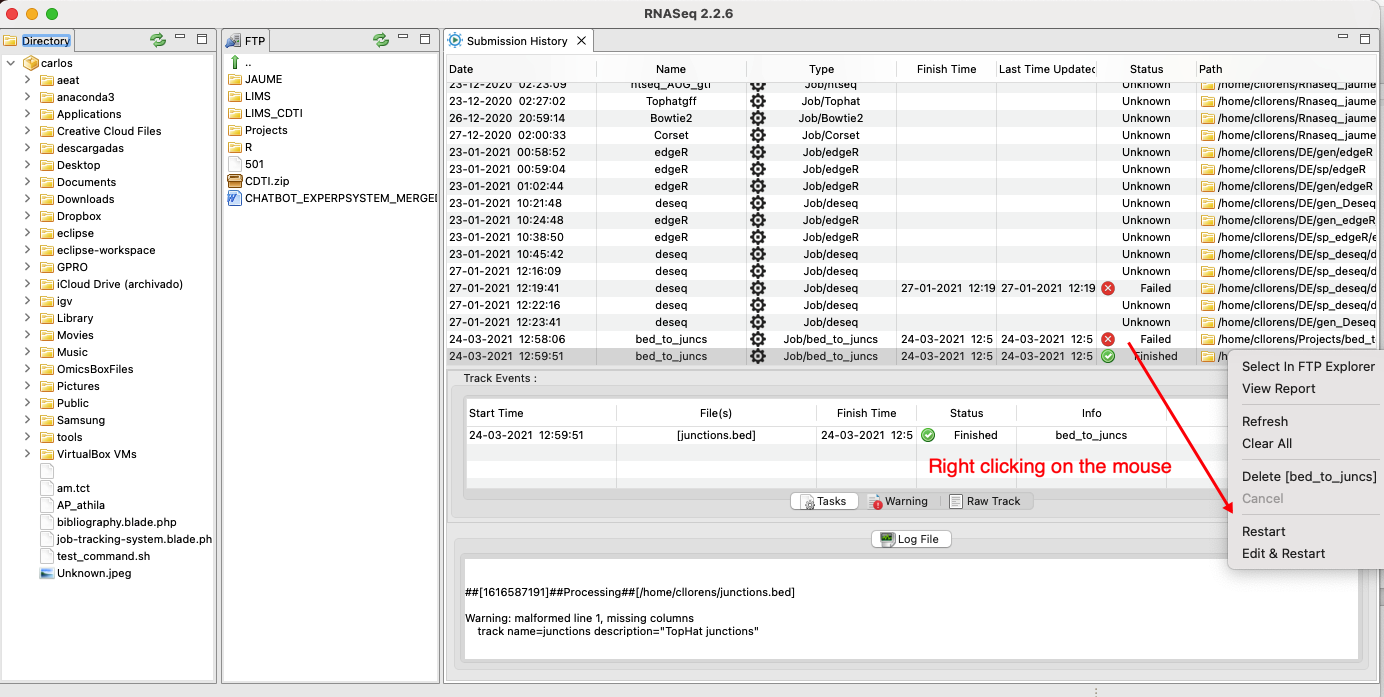Open the LIMS_CDTI folder in FTP
Image resolution: width=1384 pixels, height=697 pixels.
273,113
